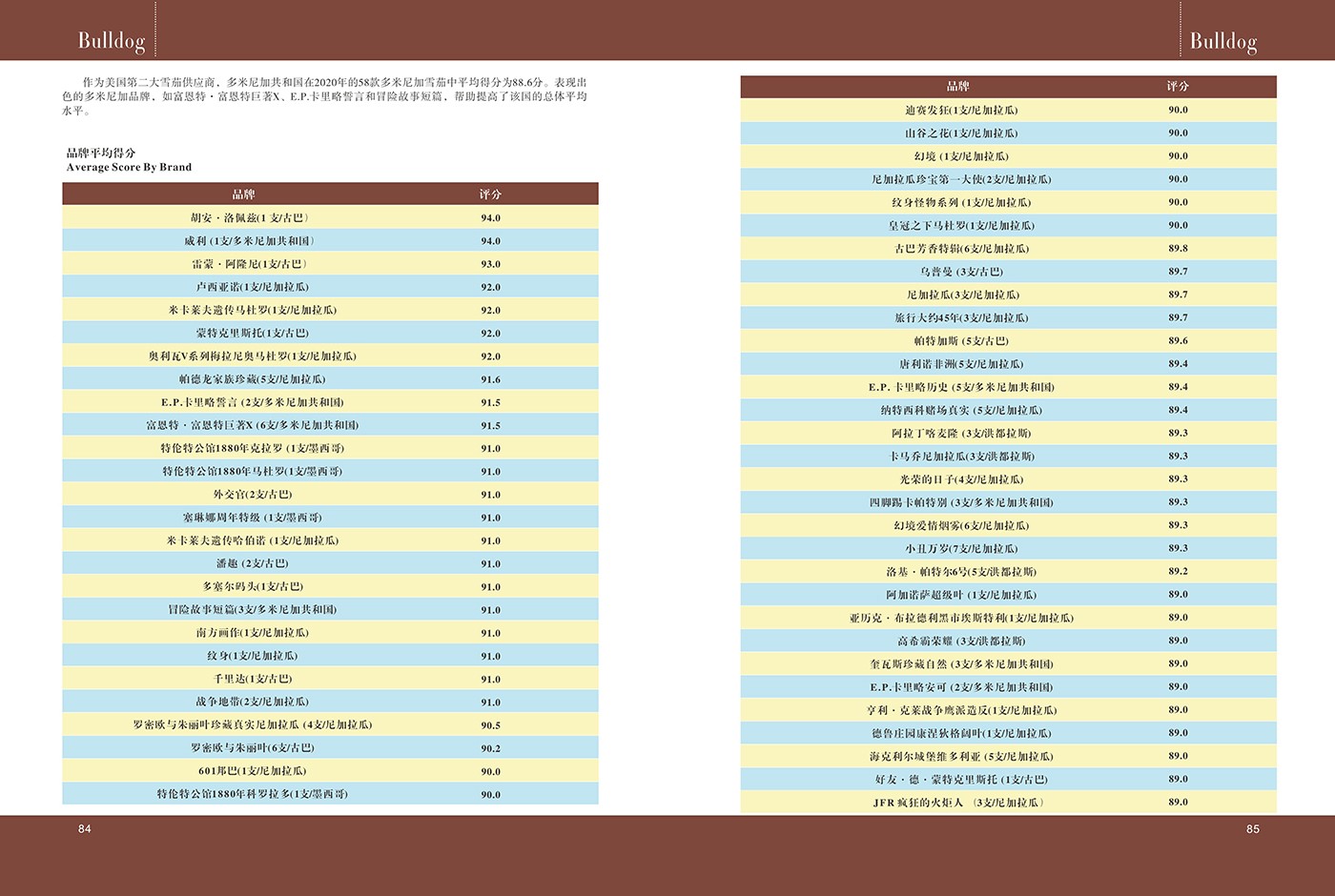The width and height of the screenshot is (1335, 896).
Task: Click the row '卢西亚诺(1支/尼加拉瓜)'
Action: 330,287
